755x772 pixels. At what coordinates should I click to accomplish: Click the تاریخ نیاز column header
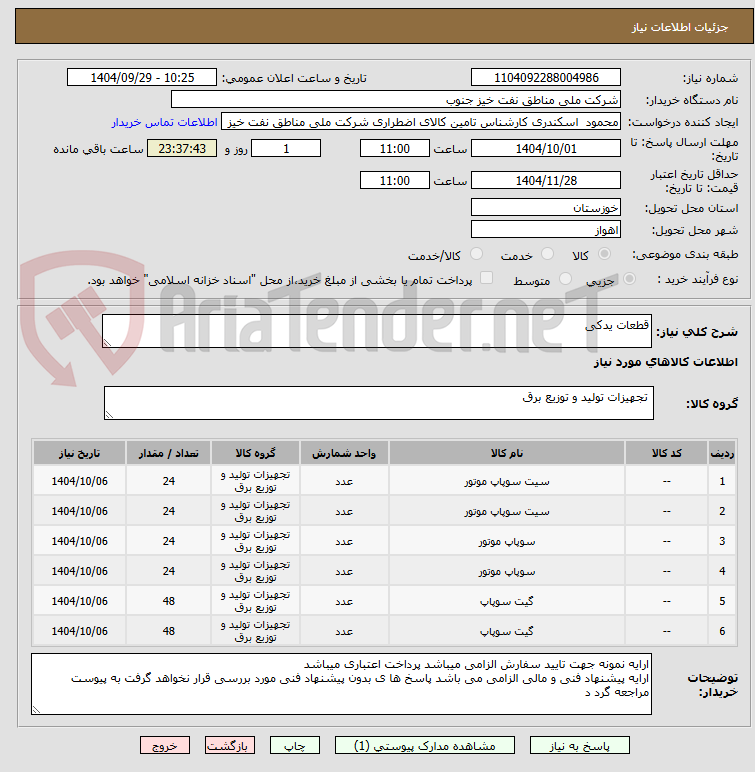(79, 453)
